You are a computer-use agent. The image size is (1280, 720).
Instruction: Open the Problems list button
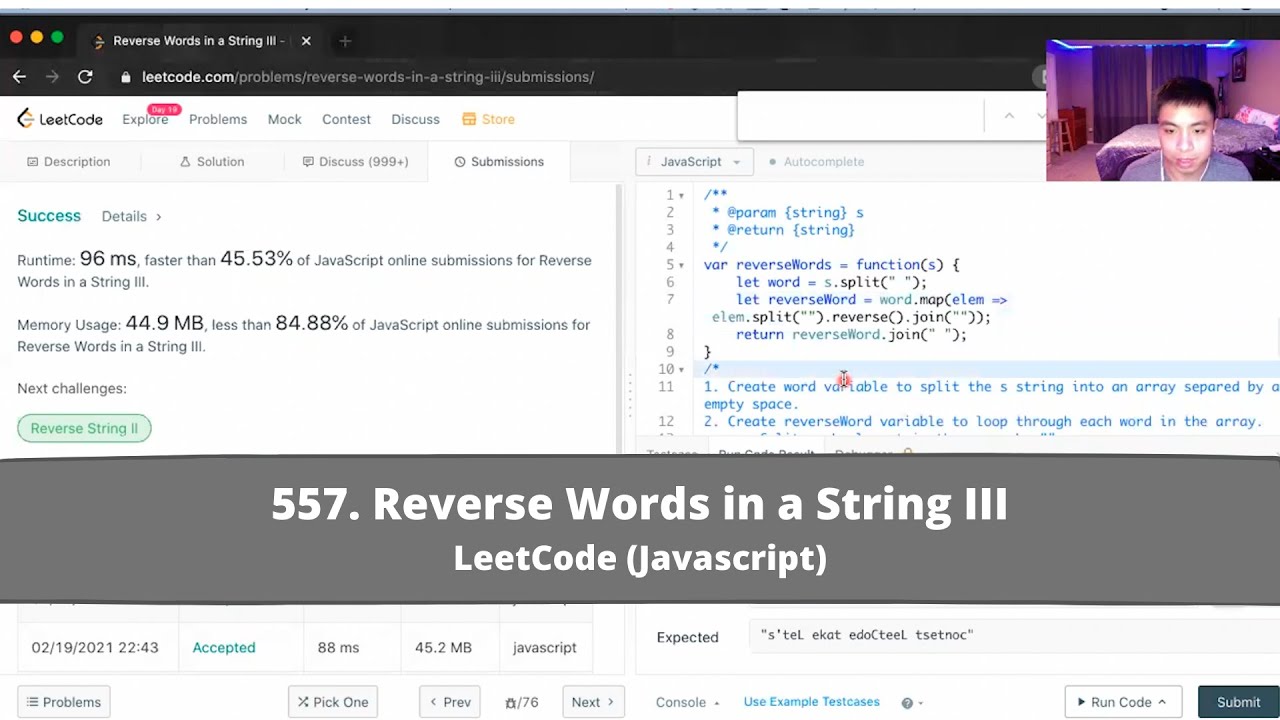(63, 702)
